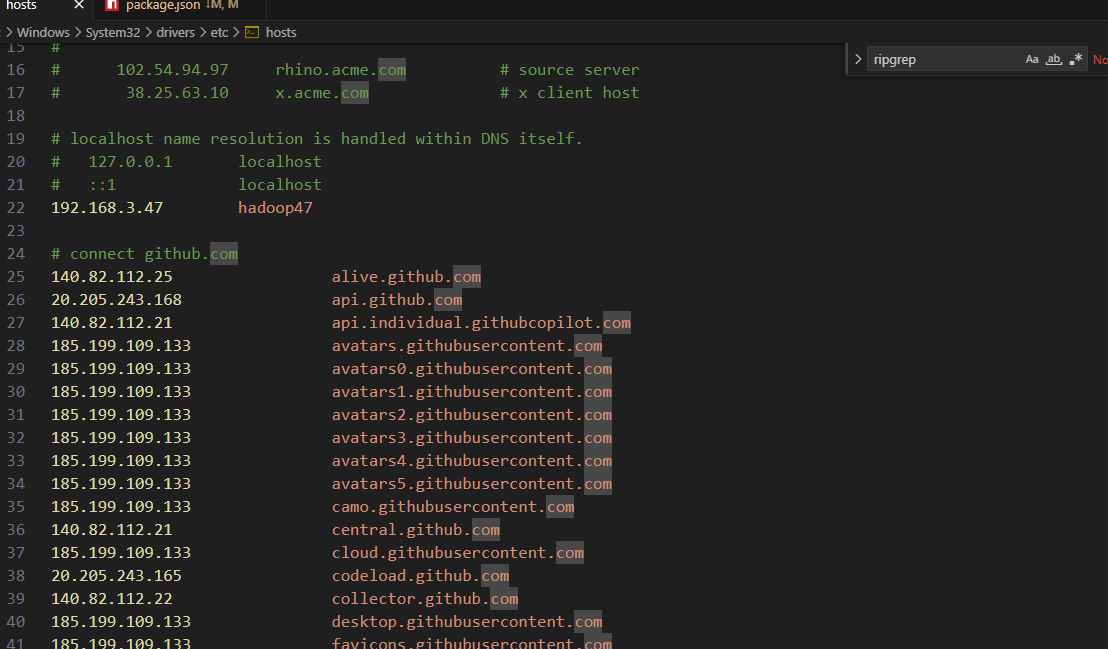Click line number 24 in gutter
This screenshot has width=1108, height=649.
tap(16, 254)
